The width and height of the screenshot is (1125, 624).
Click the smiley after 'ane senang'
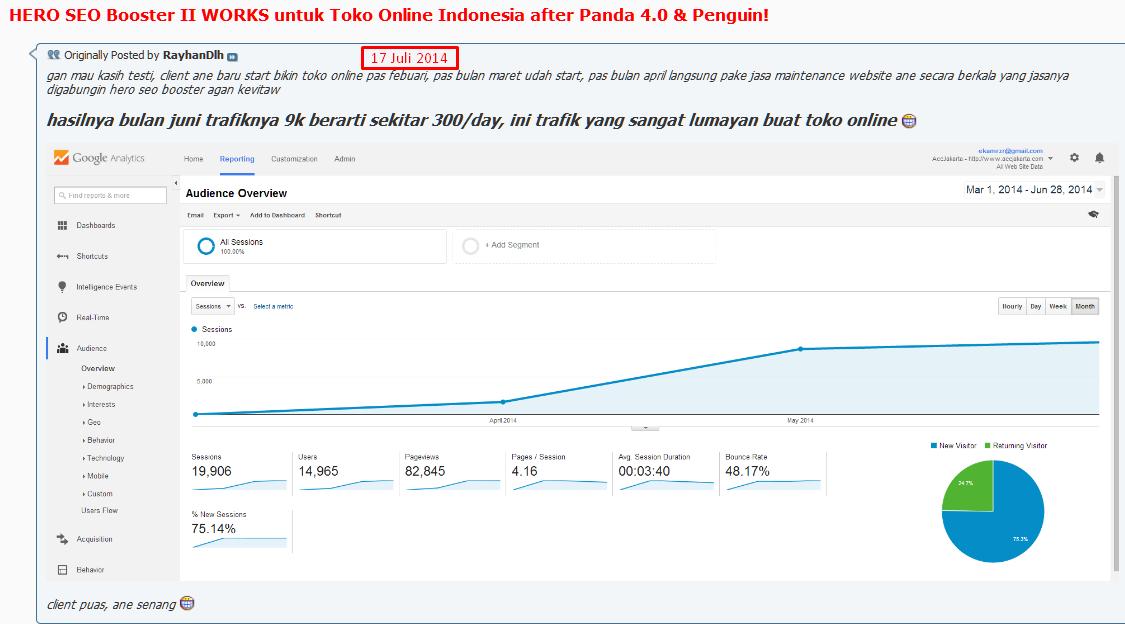pyautogui.click(x=187, y=603)
